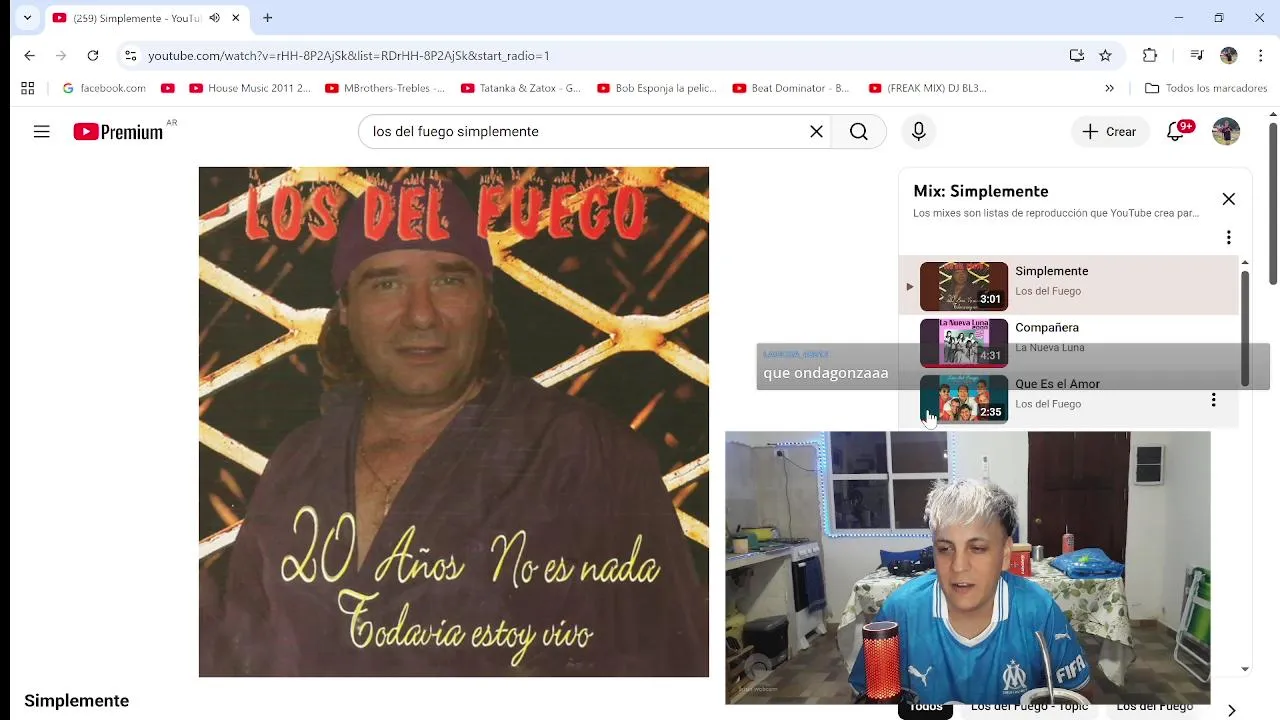Viewport: 1280px width, 720px height.
Task: Open Chrome tab search dropdown
Action: (27, 18)
